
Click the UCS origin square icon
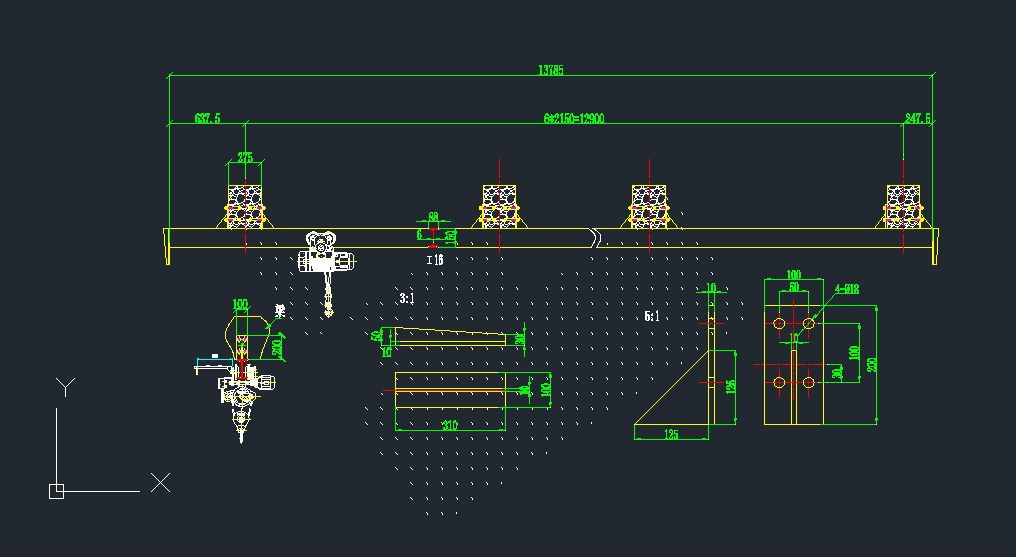point(56,490)
